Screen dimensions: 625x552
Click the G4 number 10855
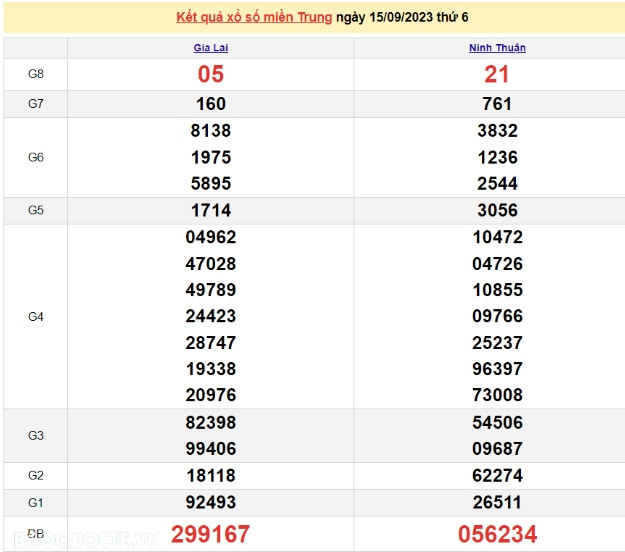[497, 290]
